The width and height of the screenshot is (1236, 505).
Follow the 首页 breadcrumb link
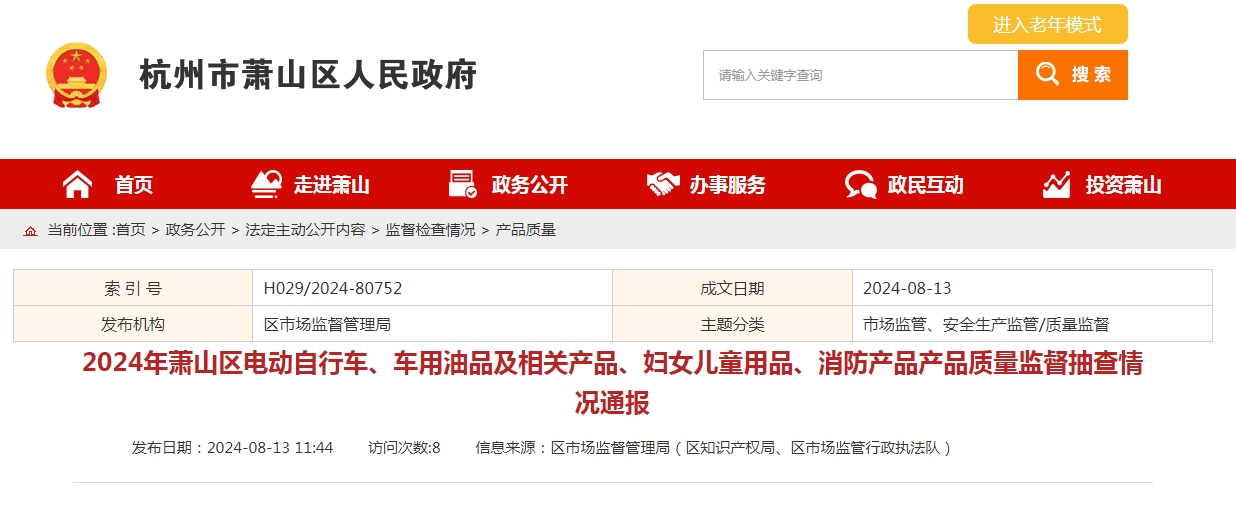[x=130, y=230]
